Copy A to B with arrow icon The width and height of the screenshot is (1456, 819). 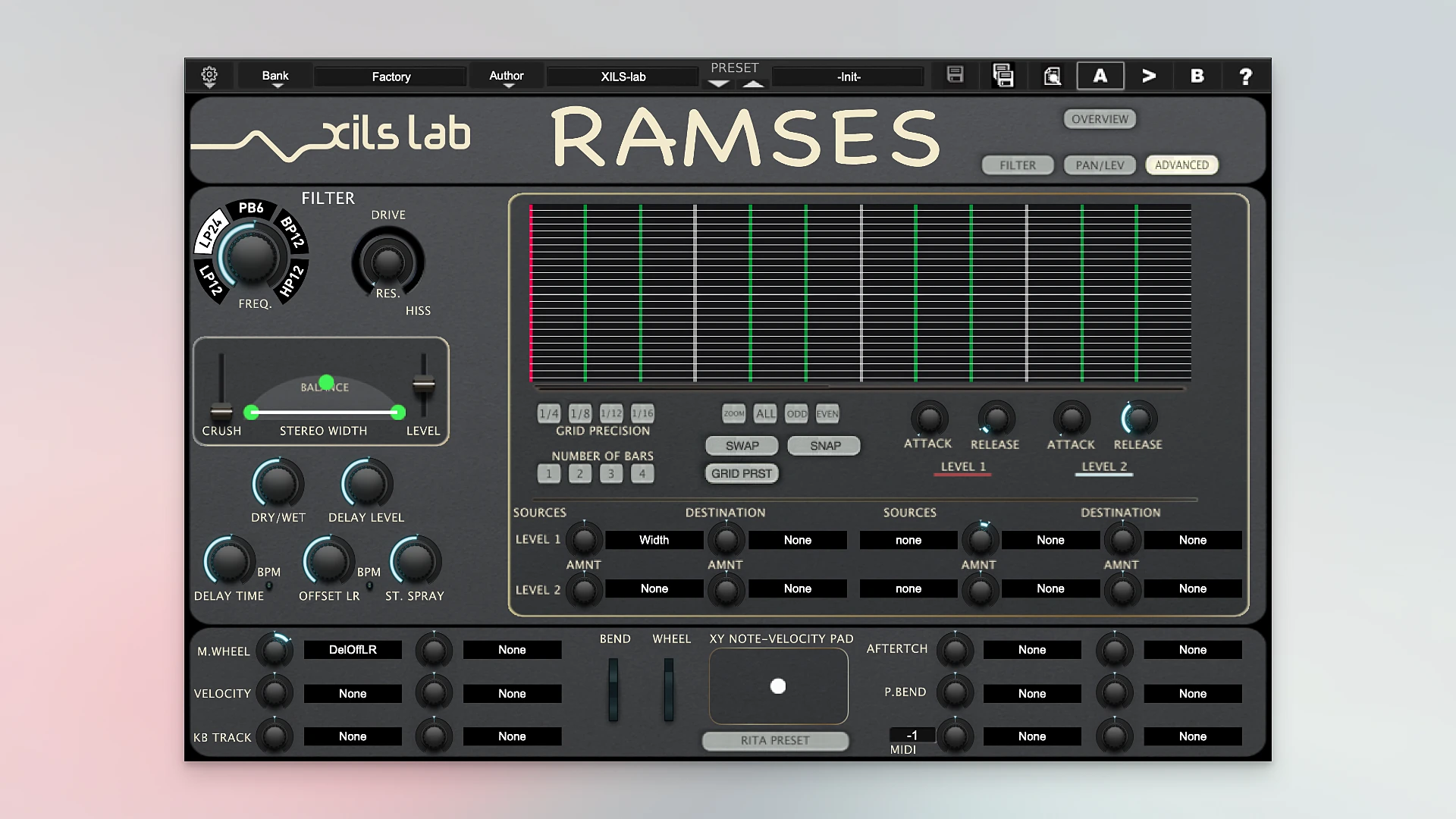1148,76
